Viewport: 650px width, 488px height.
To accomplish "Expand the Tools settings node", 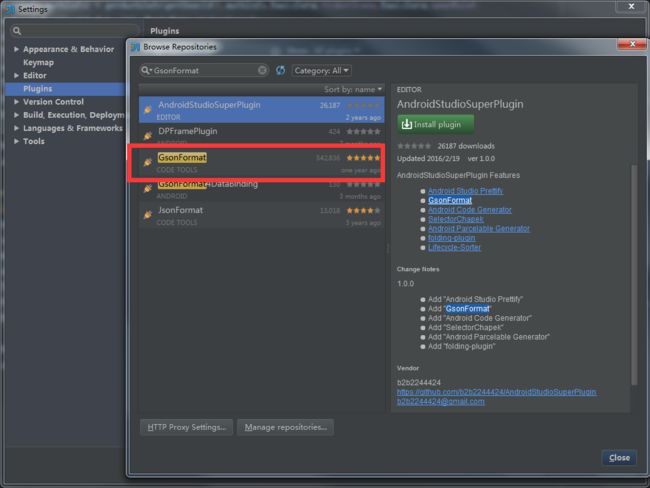I will (x=16, y=141).
